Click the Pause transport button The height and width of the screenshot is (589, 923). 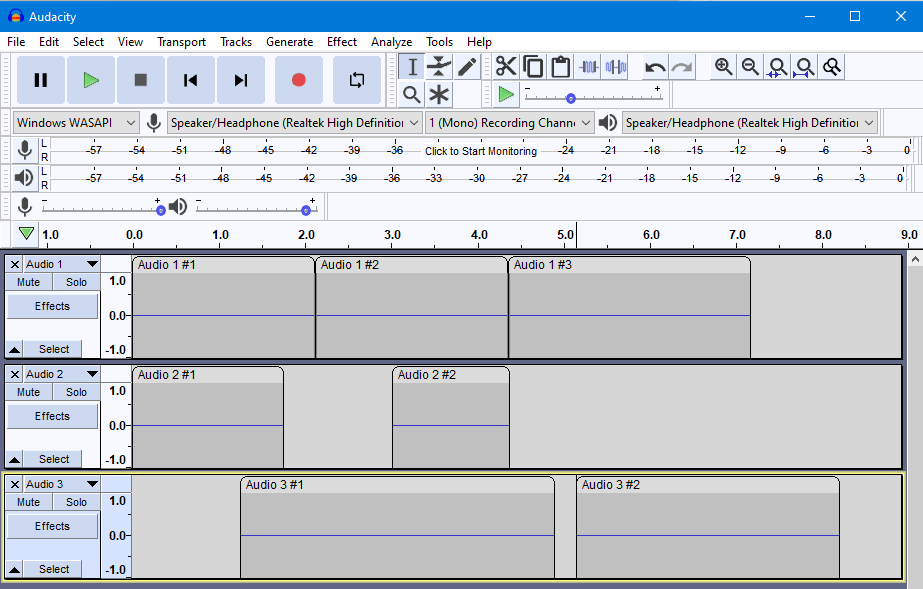coord(41,80)
